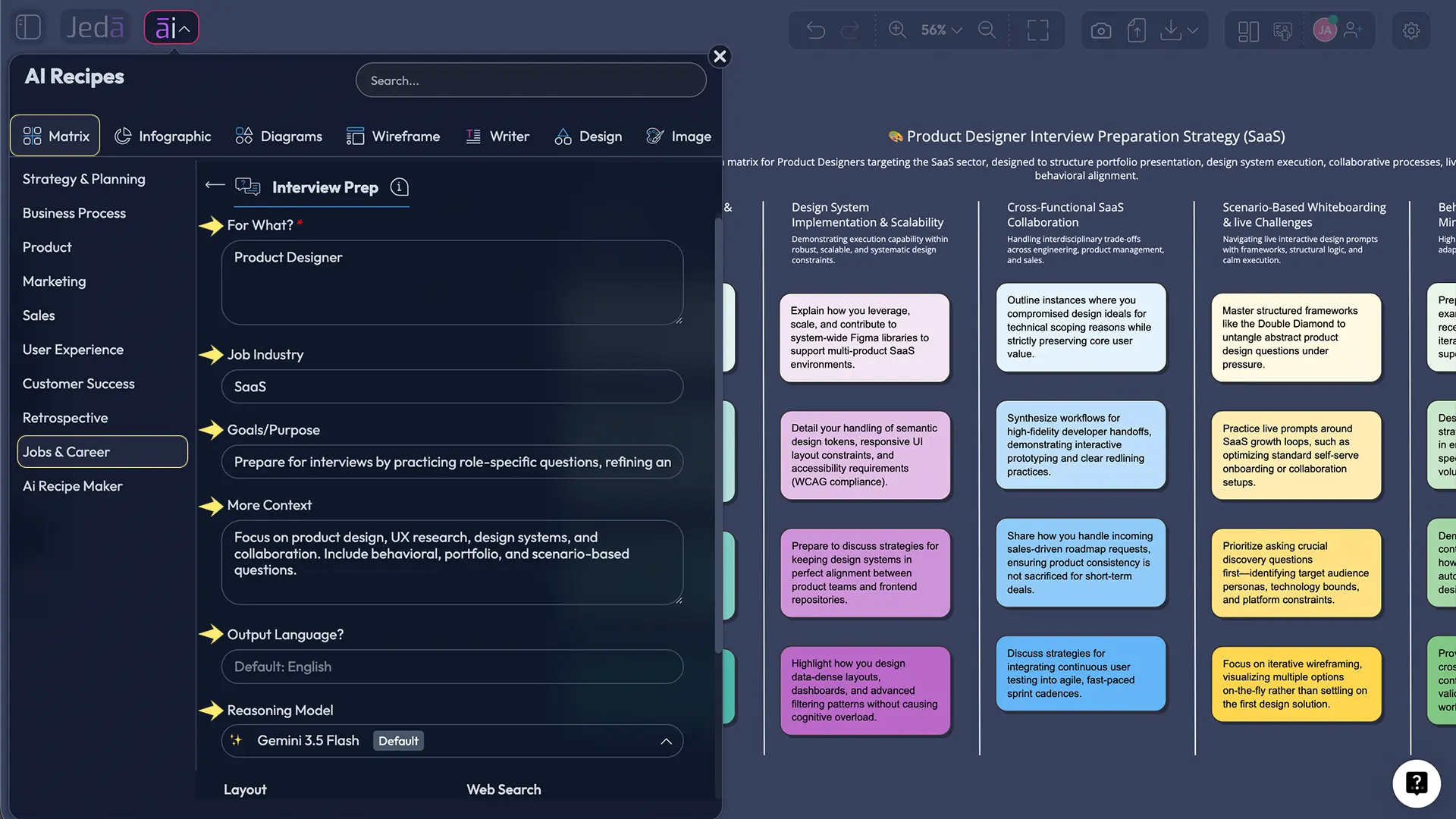This screenshot has height=819, width=1456.
Task: Click the undo arrow icon
Action: (x=816, y=30)
